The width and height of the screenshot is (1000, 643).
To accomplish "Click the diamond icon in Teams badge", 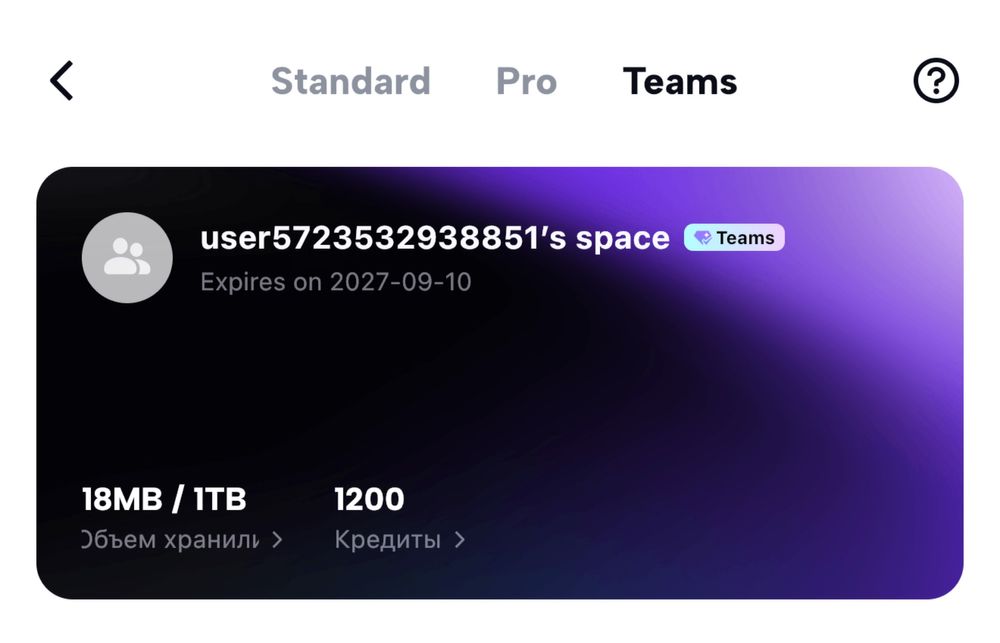I will coord(703,238).
